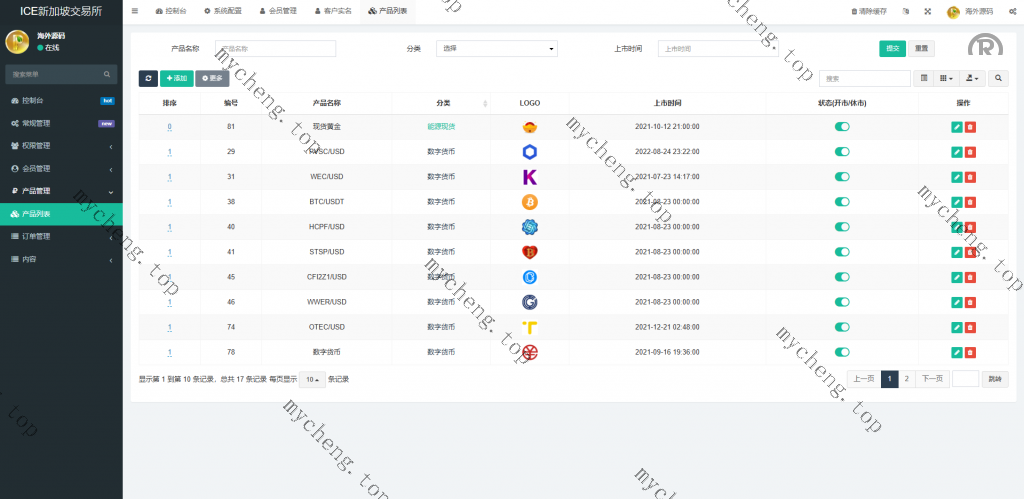Open the settings gears icon at top right

[1012, 12]
